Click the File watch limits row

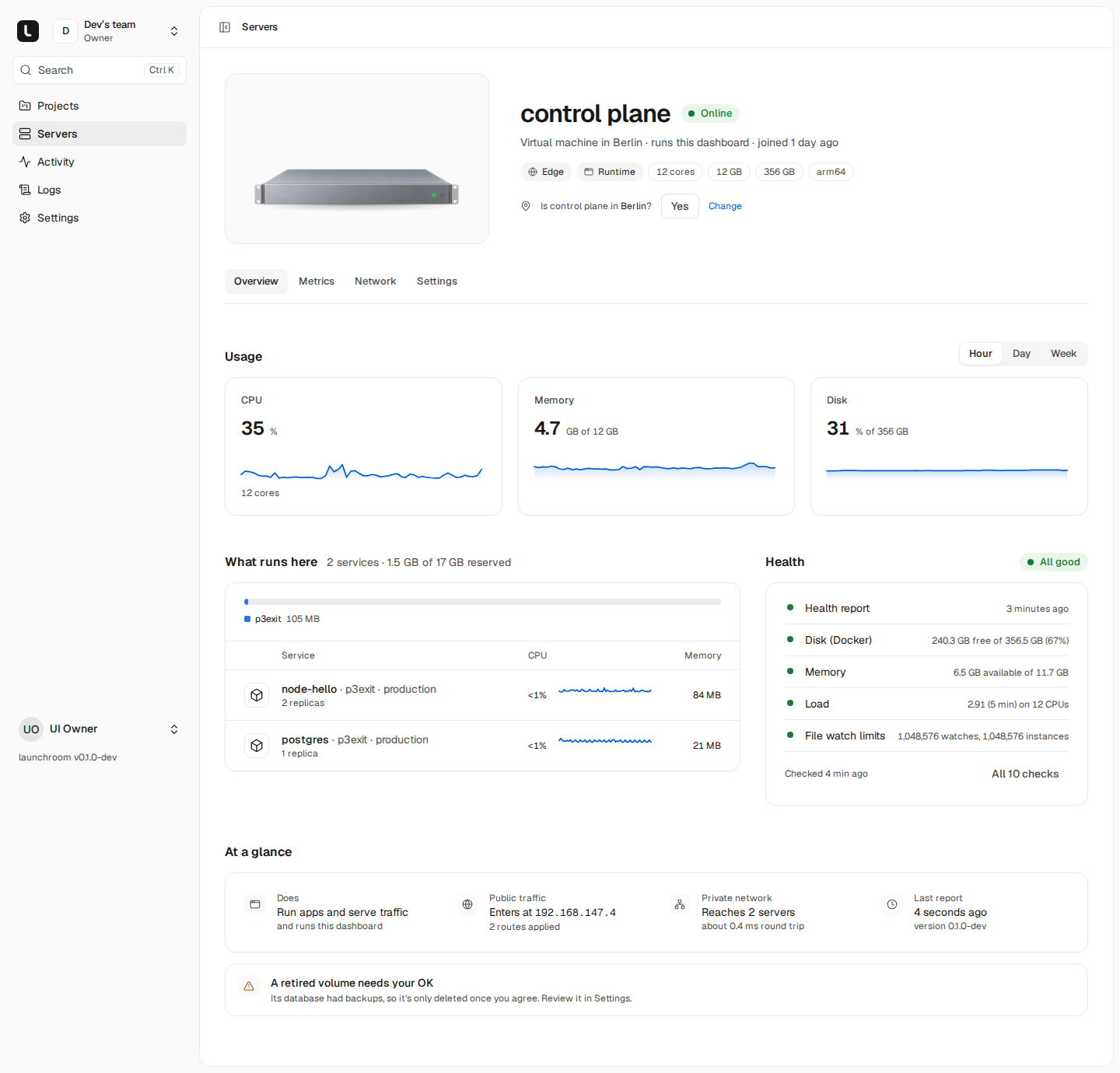(927, 736)
